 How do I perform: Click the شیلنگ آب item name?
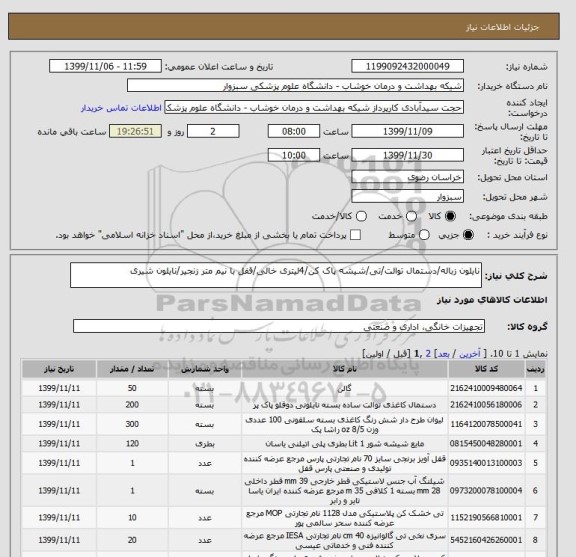coord(345,490)
